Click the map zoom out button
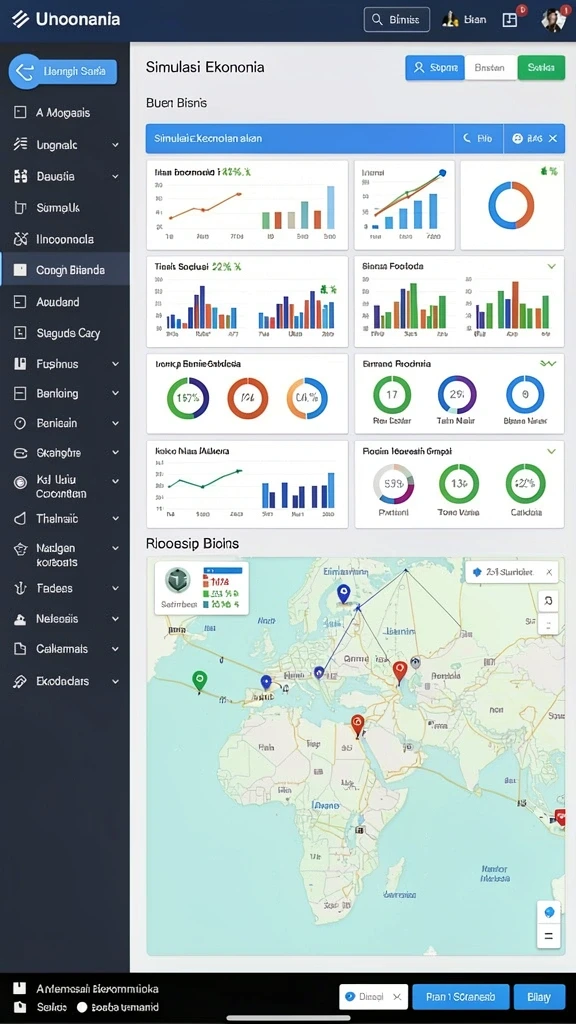576x1024 pixels. [x=549, y=936]
